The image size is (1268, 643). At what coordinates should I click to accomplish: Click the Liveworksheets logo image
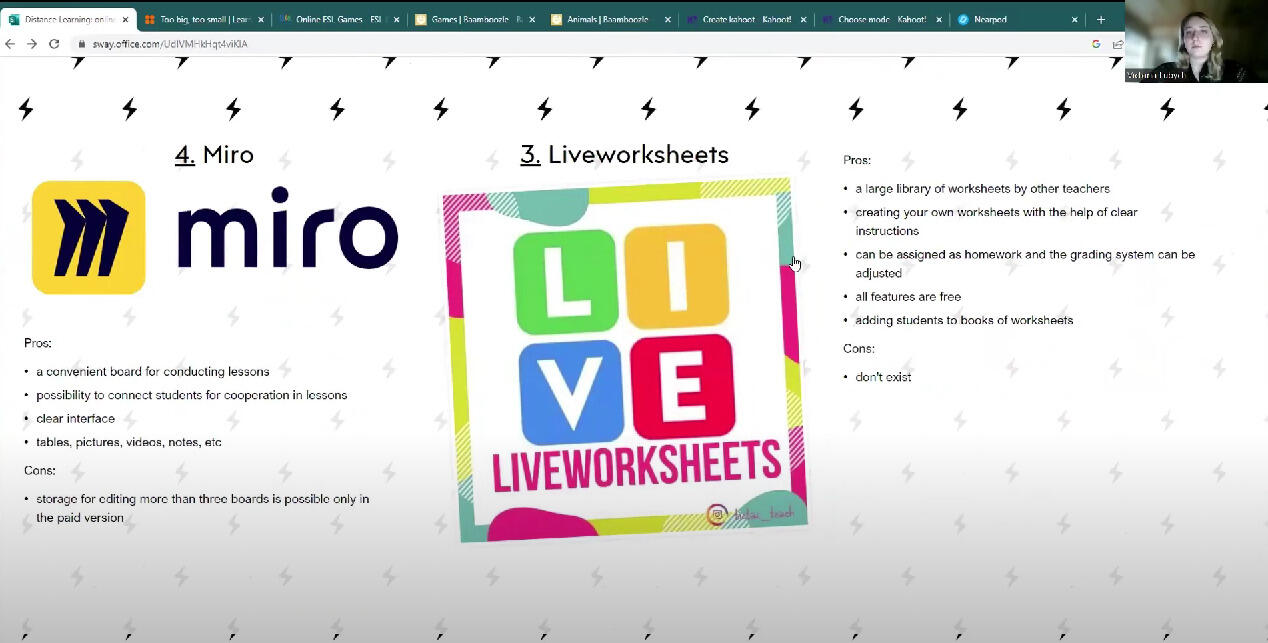click(624, 359)
